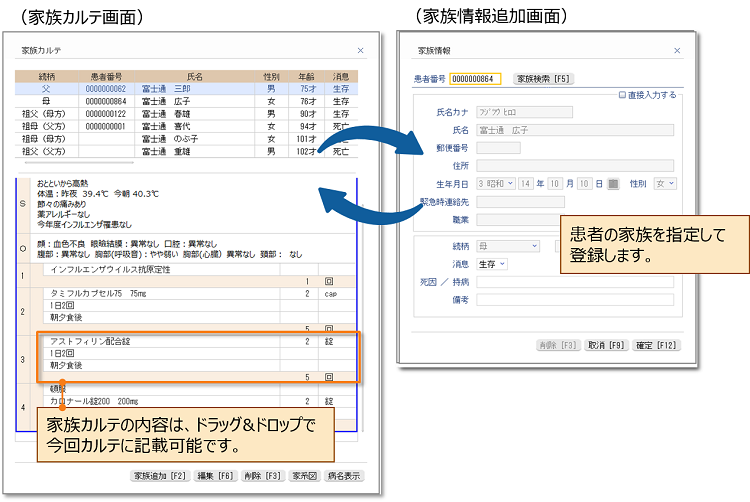Close the 家族情報 dialog
This screenshot has width=750, height=502.
coord(677,50)
